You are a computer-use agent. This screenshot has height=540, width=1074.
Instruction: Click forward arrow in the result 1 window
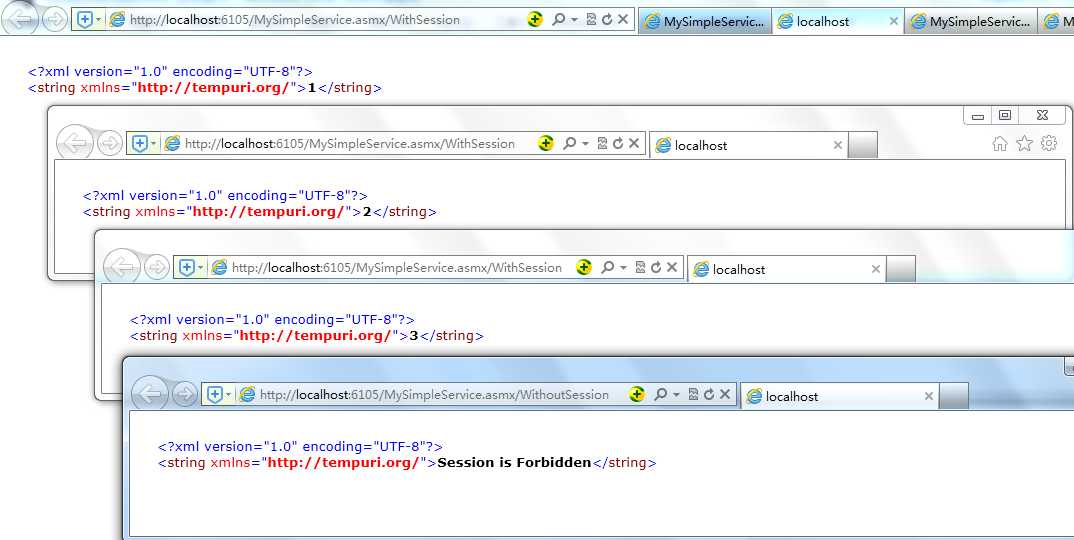coord(55,19)
